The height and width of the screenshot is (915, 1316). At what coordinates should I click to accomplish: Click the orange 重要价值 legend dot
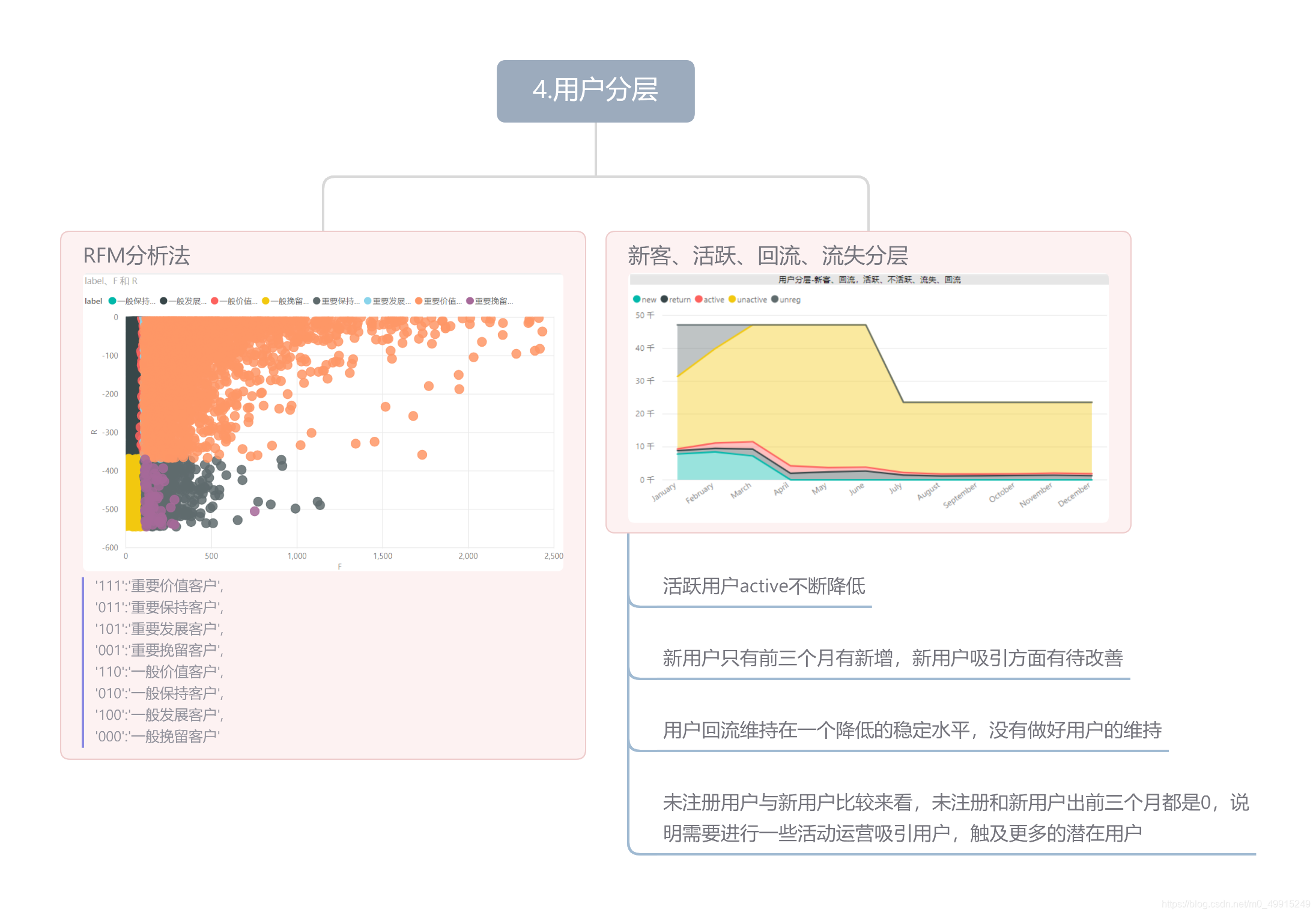point(419,301)
